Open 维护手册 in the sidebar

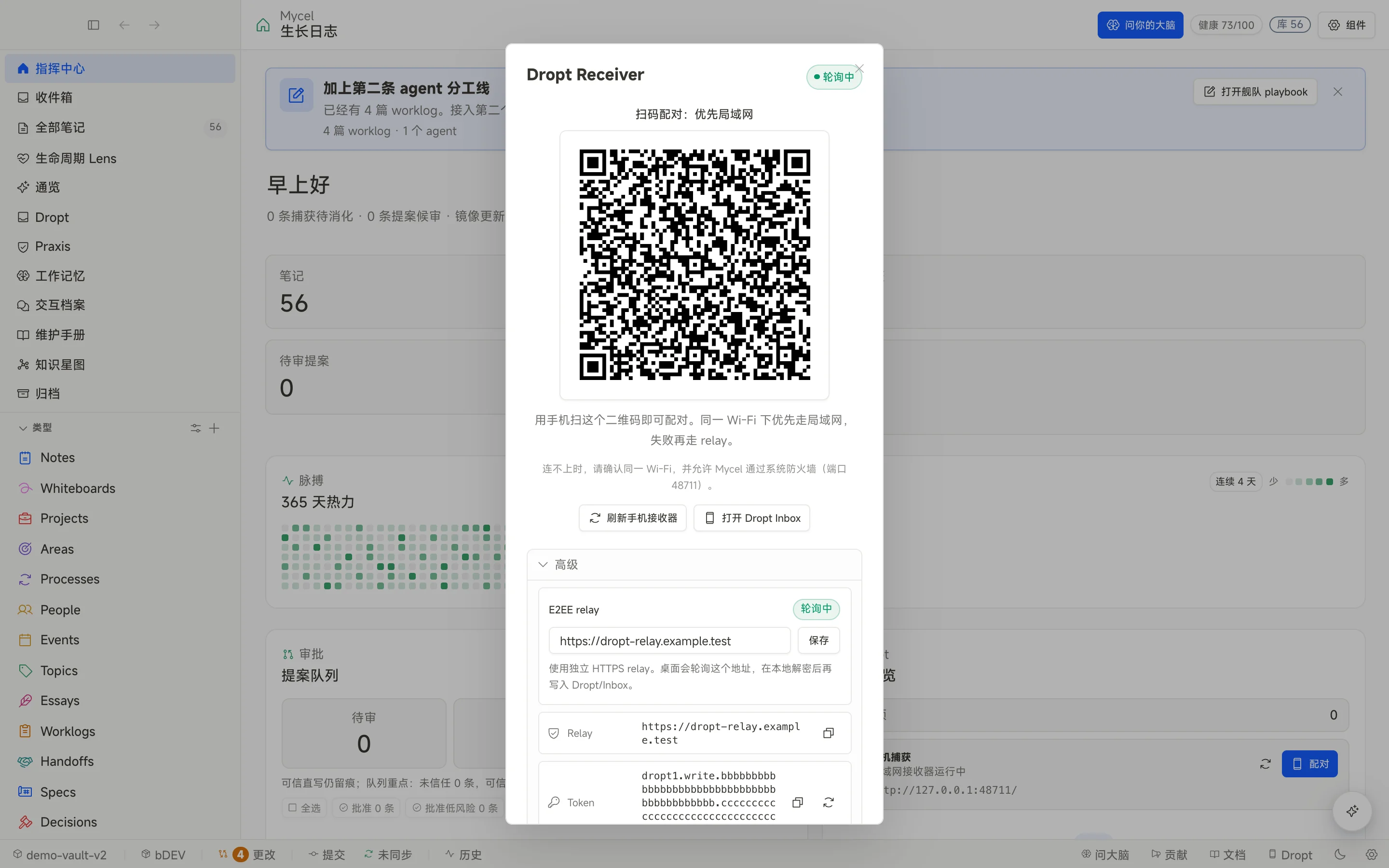click(120, 335)
